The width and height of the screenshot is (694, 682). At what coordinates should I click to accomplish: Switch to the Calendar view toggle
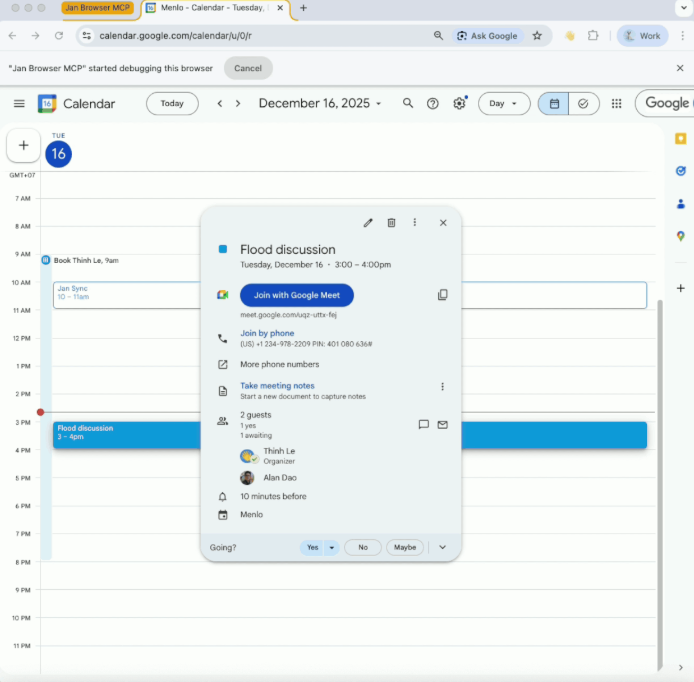tap(553, 103)
